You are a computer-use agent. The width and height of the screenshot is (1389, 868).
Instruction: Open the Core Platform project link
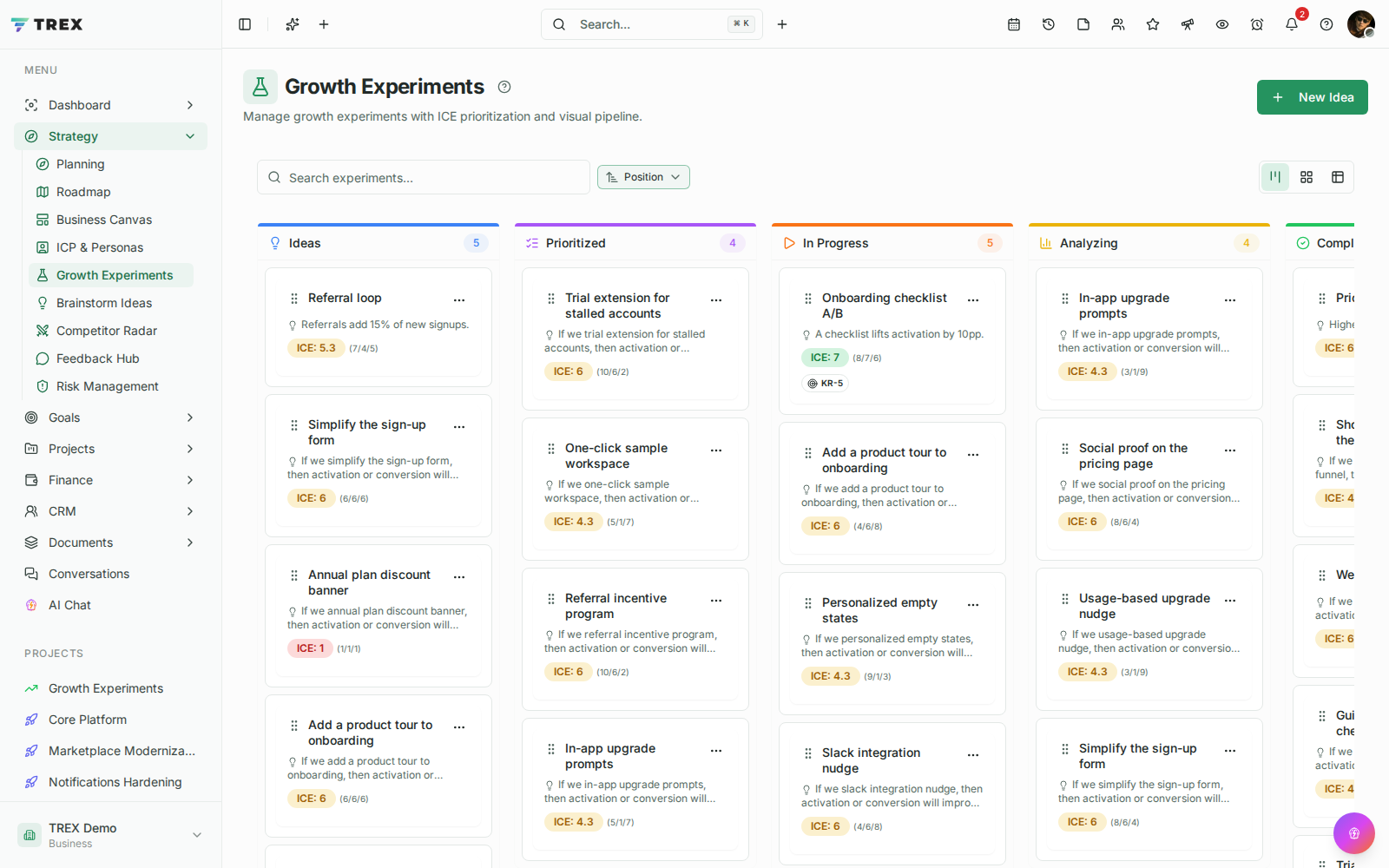(x=110, y=720)
